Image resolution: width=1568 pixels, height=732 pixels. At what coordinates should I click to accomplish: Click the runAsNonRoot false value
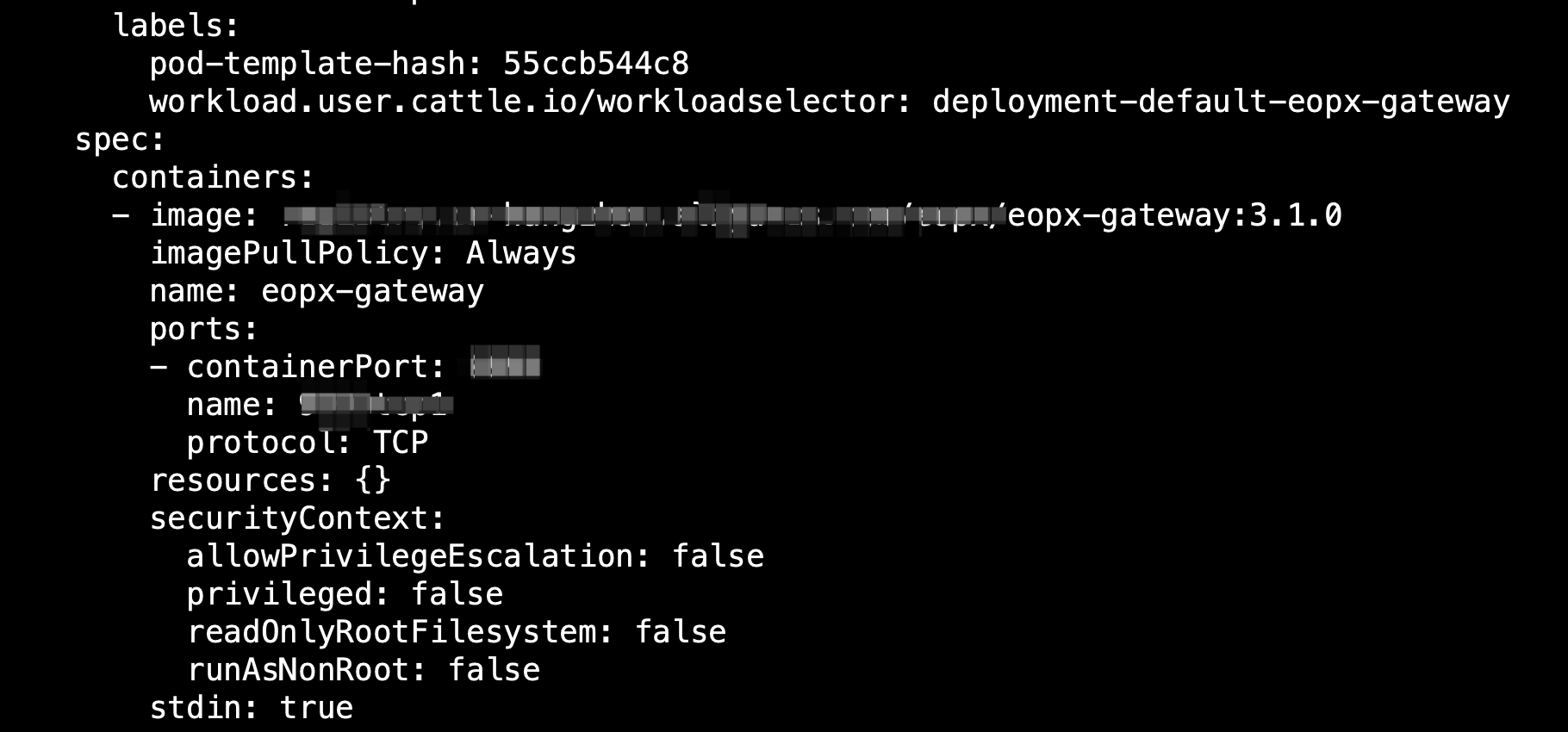tap(494, 670)
